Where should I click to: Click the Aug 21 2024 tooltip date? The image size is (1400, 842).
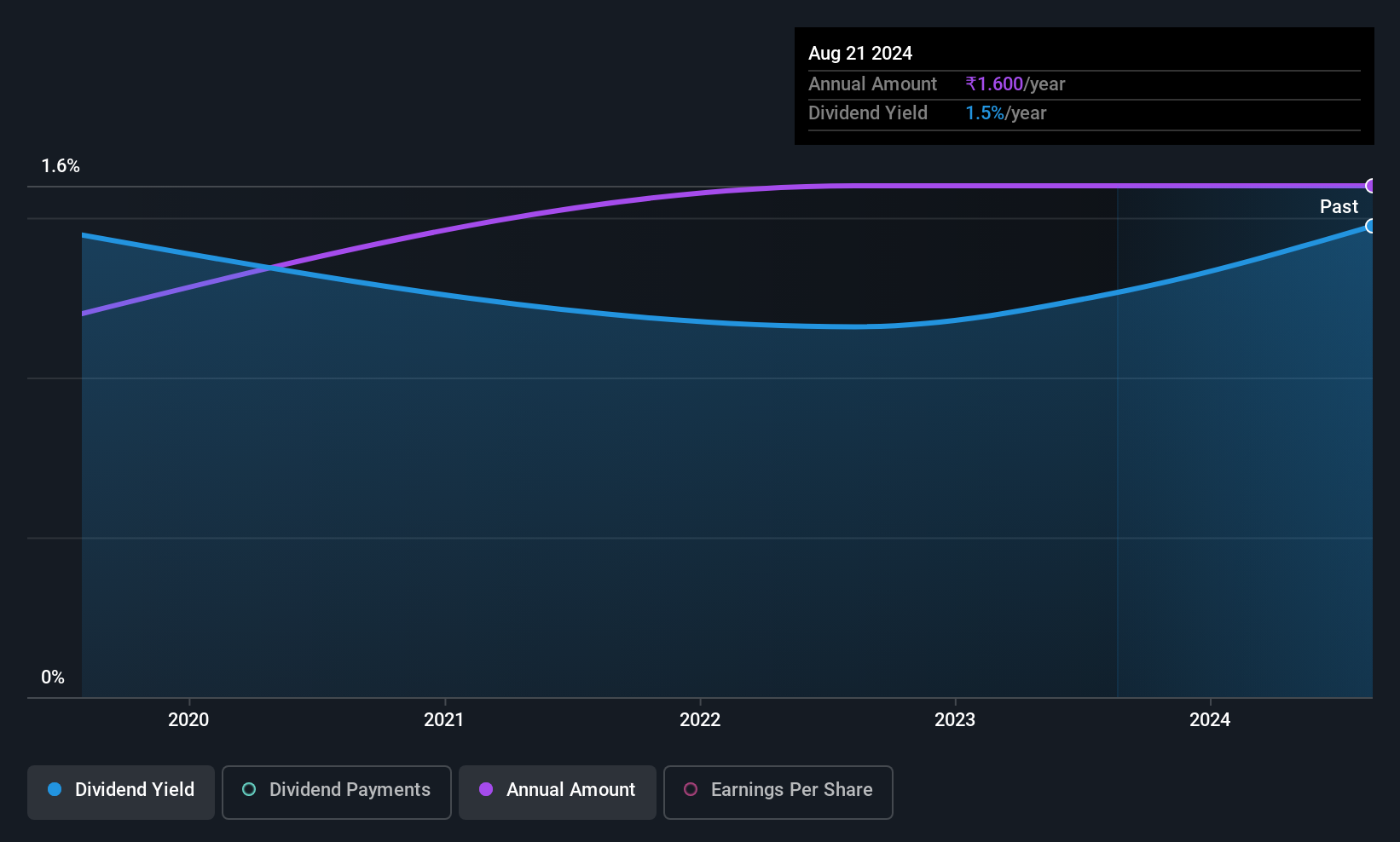pyautogui.click(x=860, y=53)
